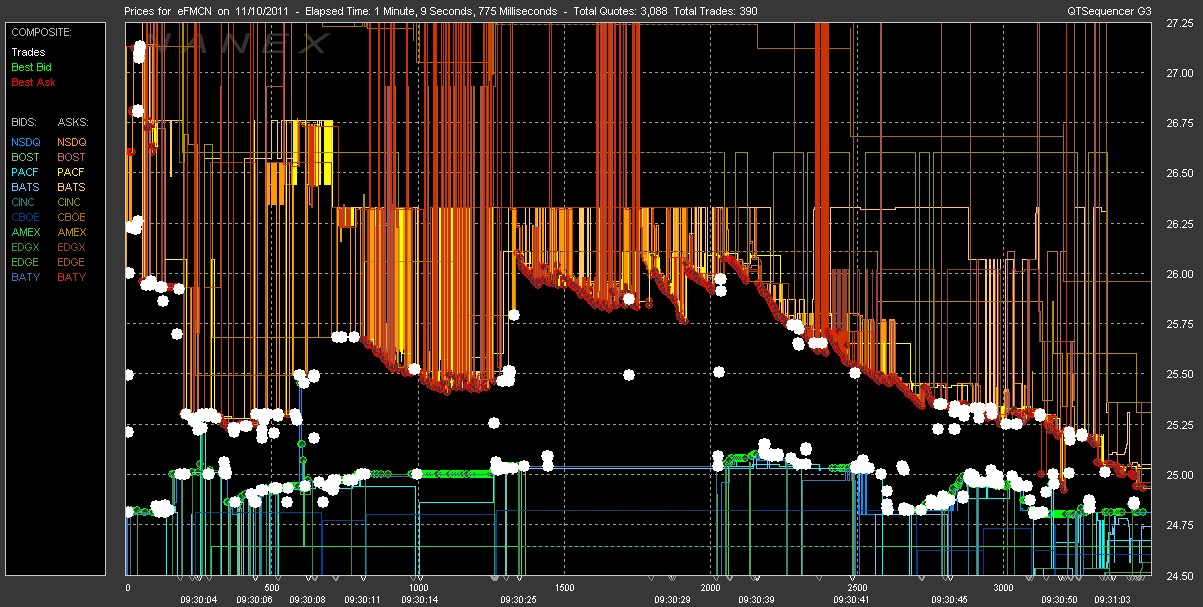Image resolution: width=1203 pixels, height=607 pixels.
Task: Select BATY in the ASKS column
Action: tap(72, 277)
